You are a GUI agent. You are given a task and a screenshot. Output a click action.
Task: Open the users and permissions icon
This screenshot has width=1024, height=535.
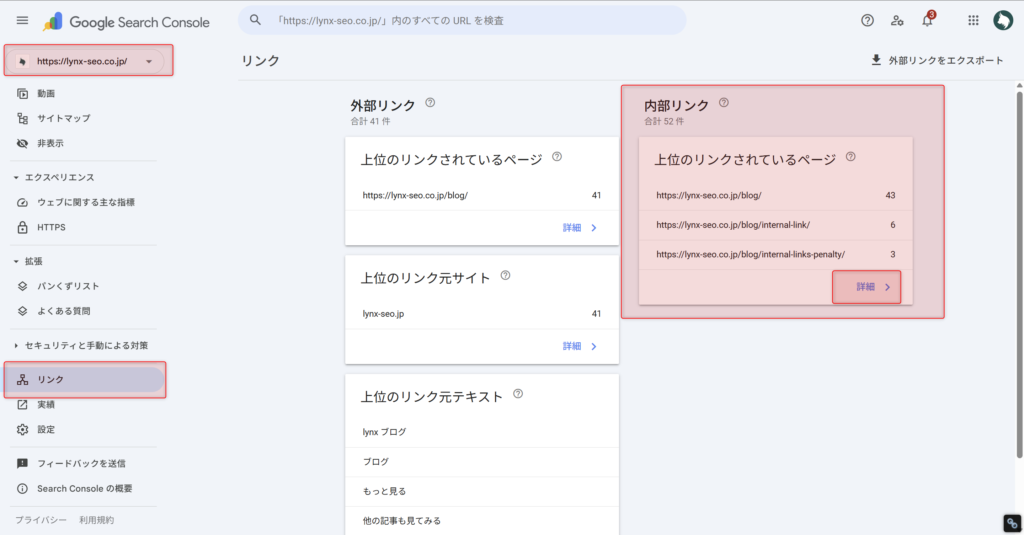897,20
